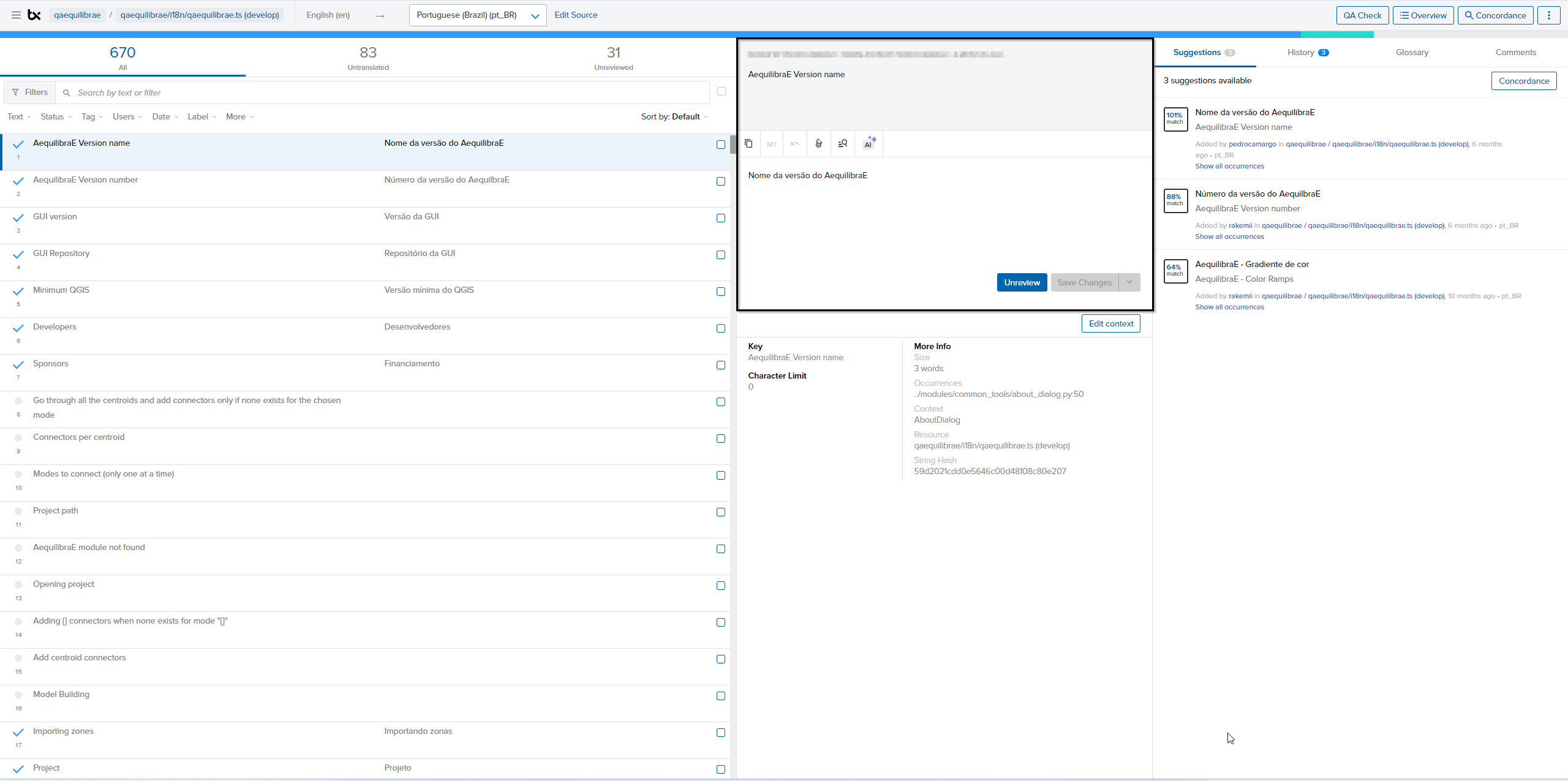The width and height of the screenshot is (1568, 781).
Task: Click the Filters funnel button
Action: pyautogui.click(x=29, y=92)
